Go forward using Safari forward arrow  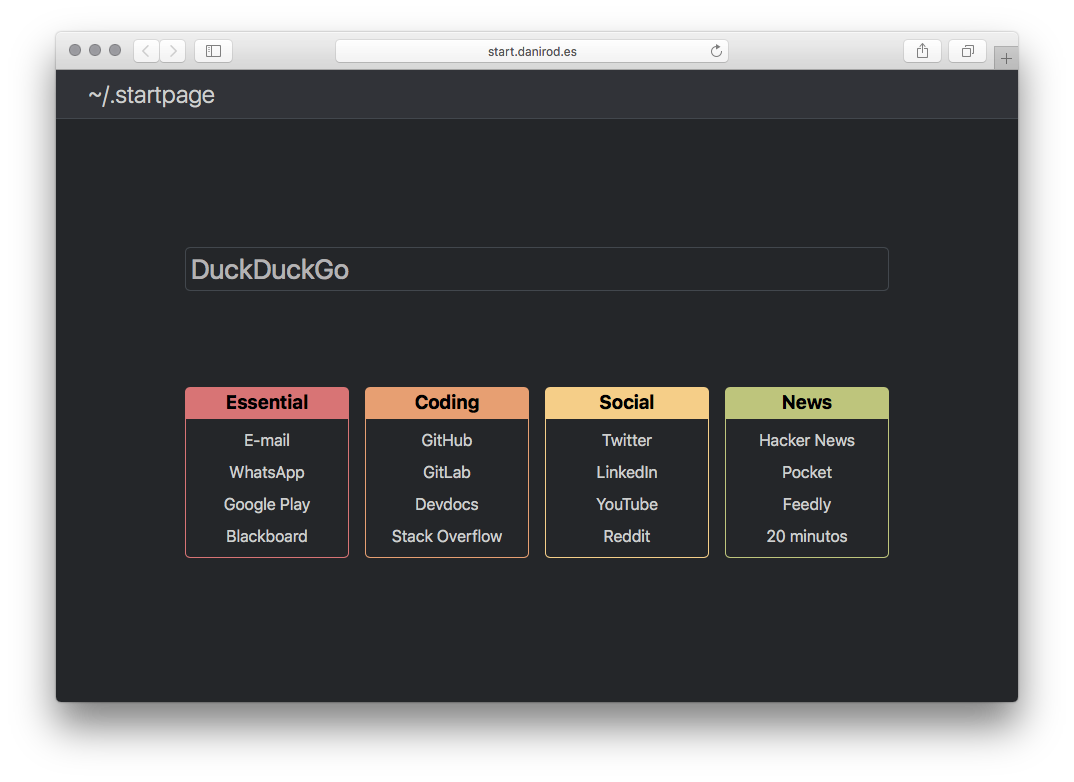173,51
